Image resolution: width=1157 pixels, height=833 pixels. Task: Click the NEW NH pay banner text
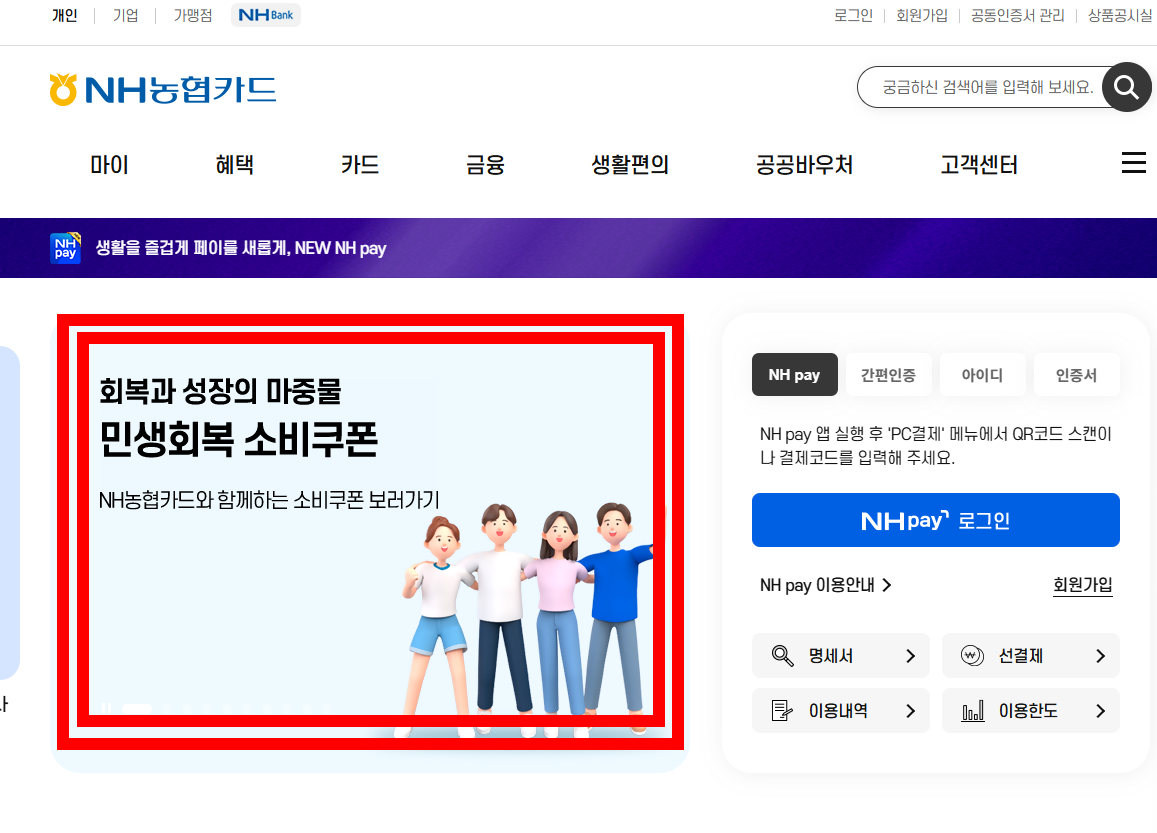click(241, 248)
